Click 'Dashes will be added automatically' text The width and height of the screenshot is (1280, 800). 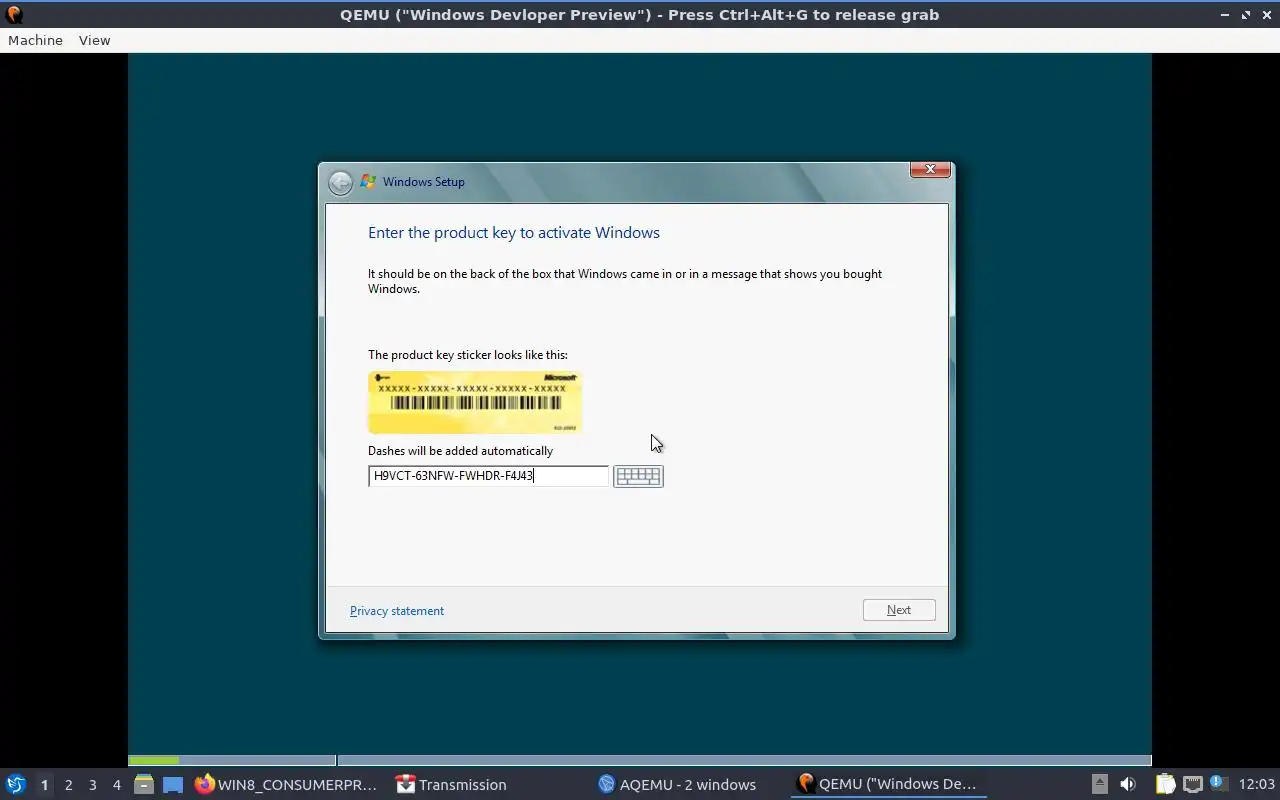pyautogui.click(x=460, y=451)
